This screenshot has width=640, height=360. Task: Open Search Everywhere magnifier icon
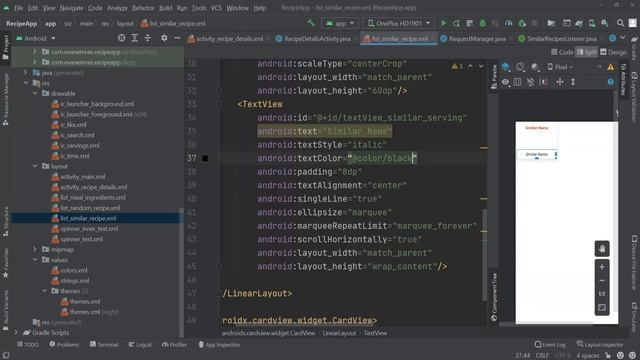620,23
